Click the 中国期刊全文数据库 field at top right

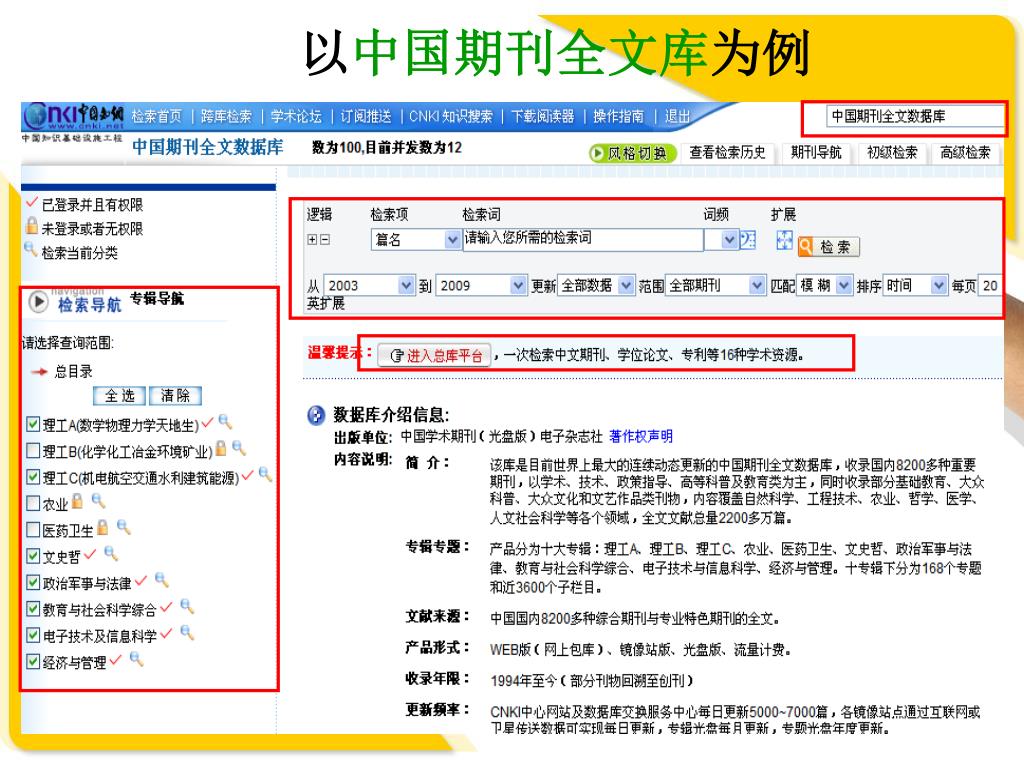(x=916, y=117)
